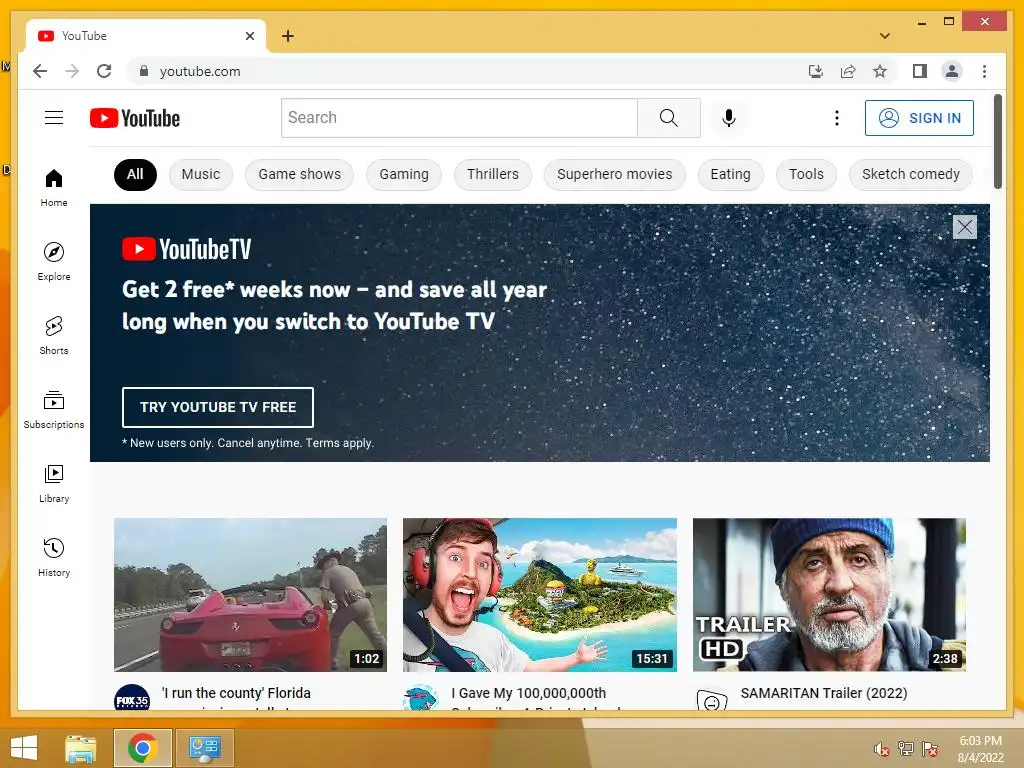This screenshot has height=768, width=1024.
Task: Click the magnifier search button
Action: [x=668, y=118]
